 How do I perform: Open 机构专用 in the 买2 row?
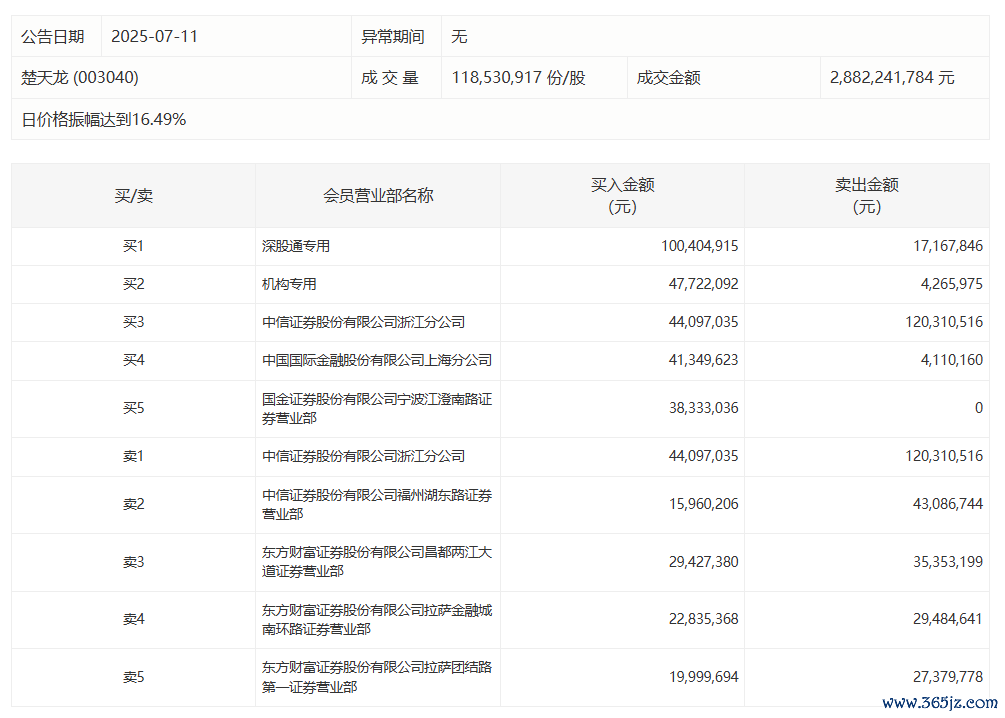tap(289, 284)
